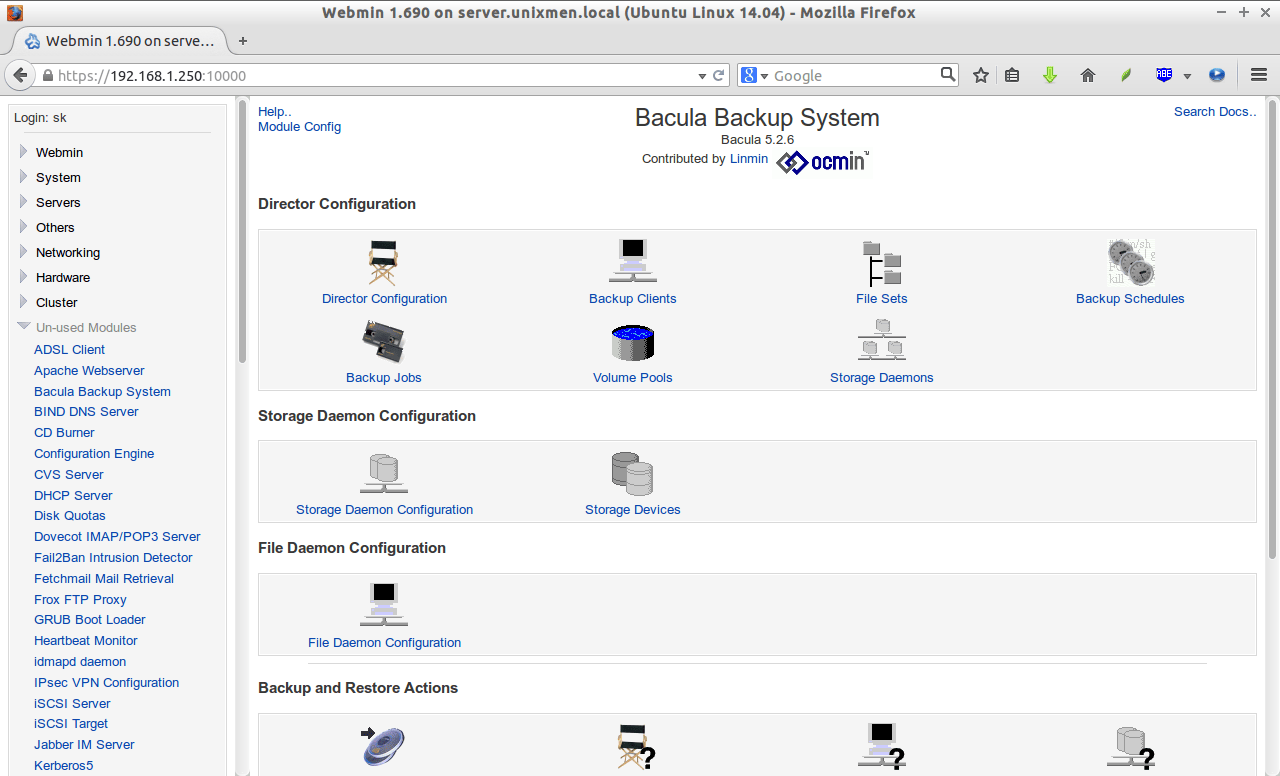
Task: Click the Backup Clients computer icon
Action: point(632,262)
